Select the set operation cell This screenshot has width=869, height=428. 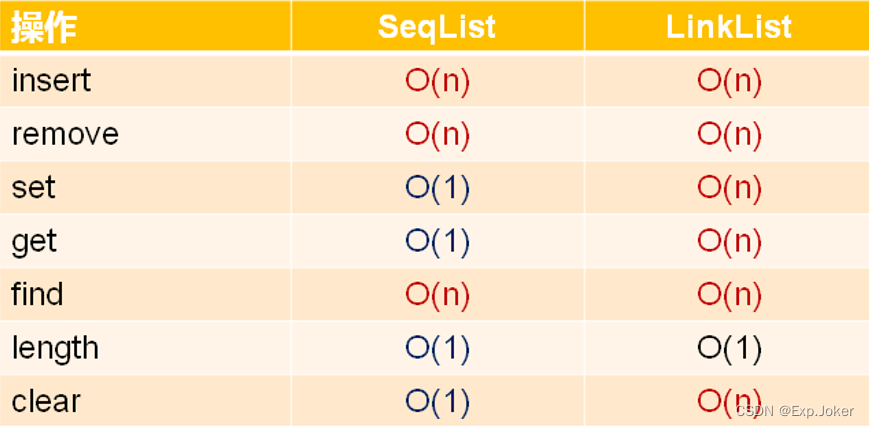pyautogui.click(x=34, y=188)
